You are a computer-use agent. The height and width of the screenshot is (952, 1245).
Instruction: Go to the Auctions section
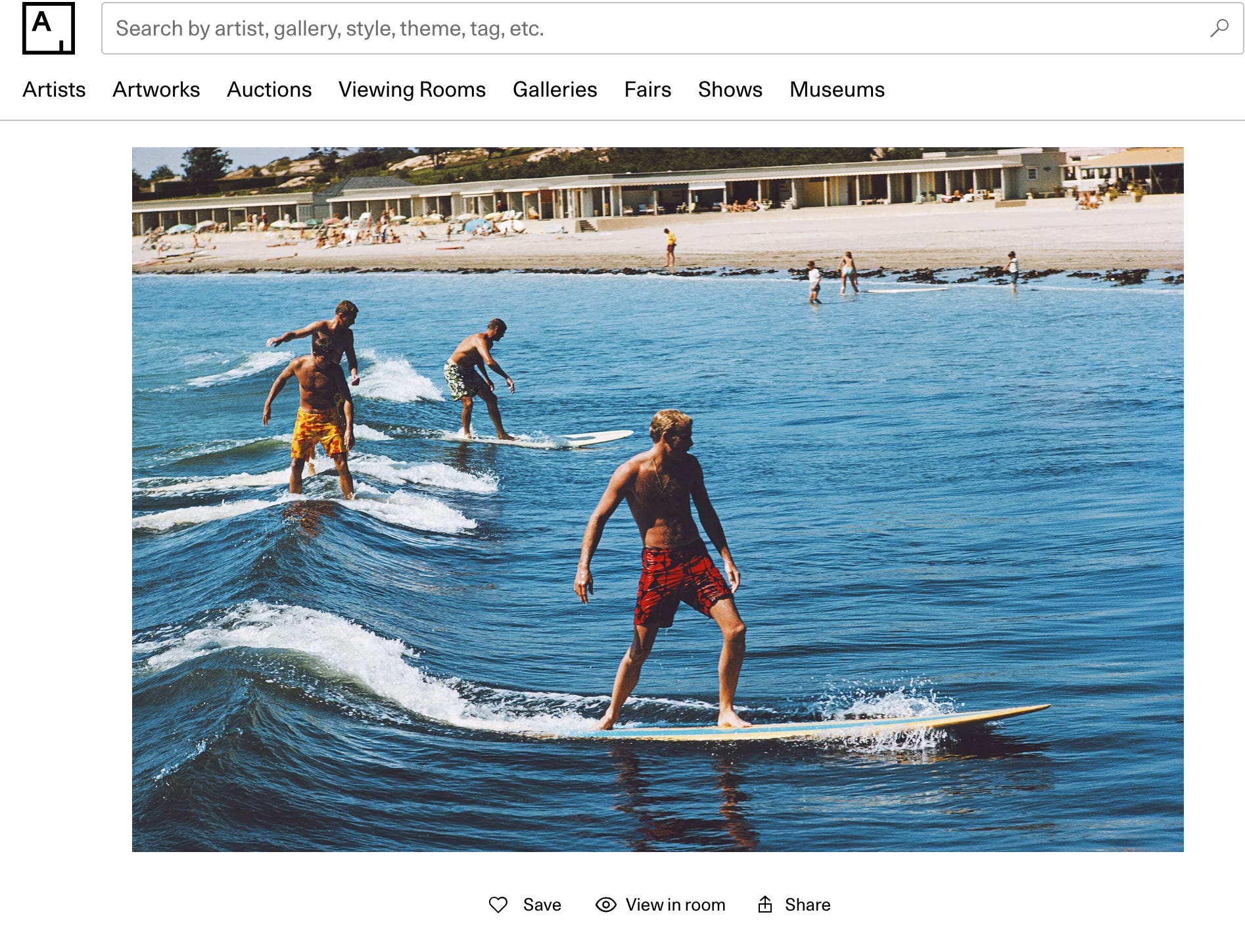(x=269, y=89)
